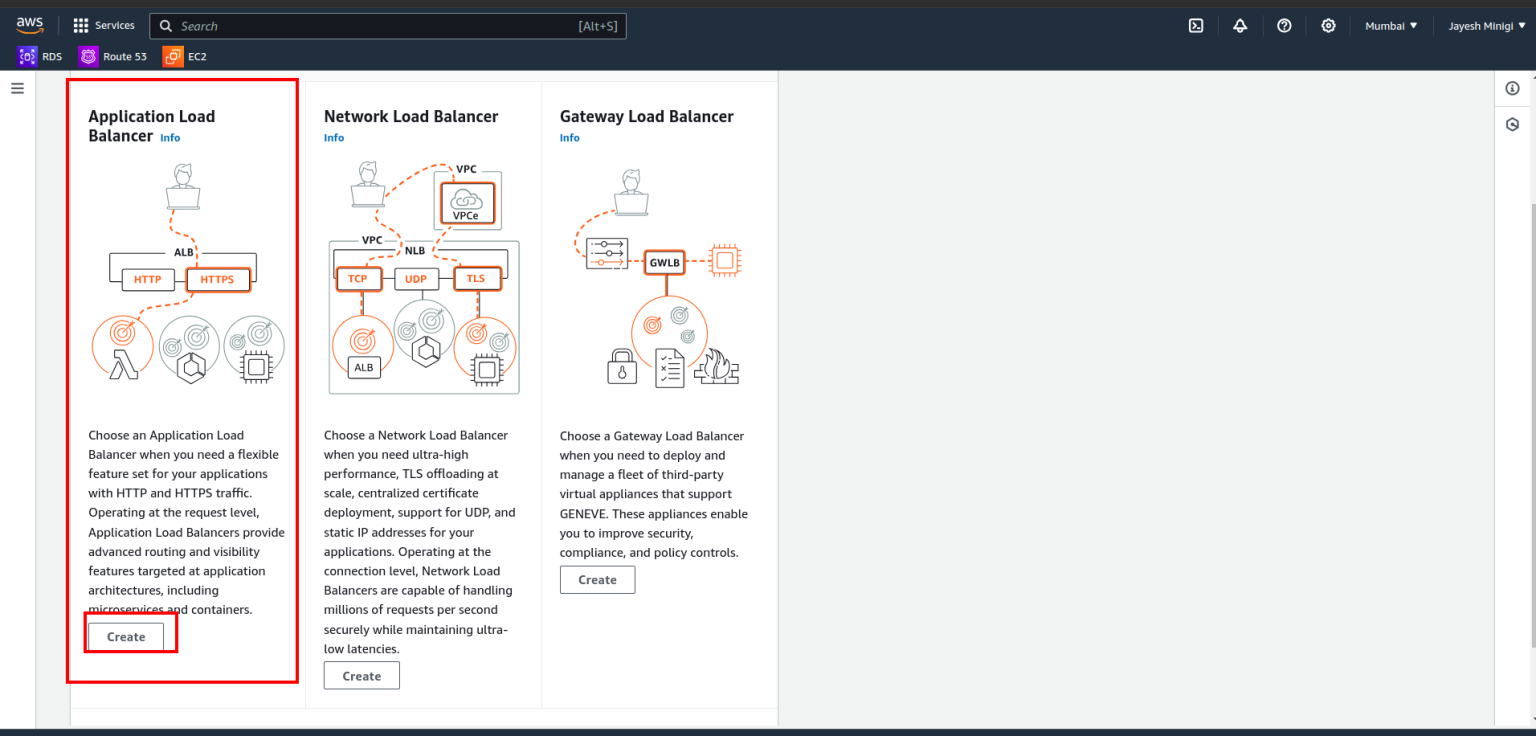Image resolution: width=1536 pixels, height=736 pixels.
Task: Open AWS CloudShell from the top bar
Action: (x=1196, y=25)
